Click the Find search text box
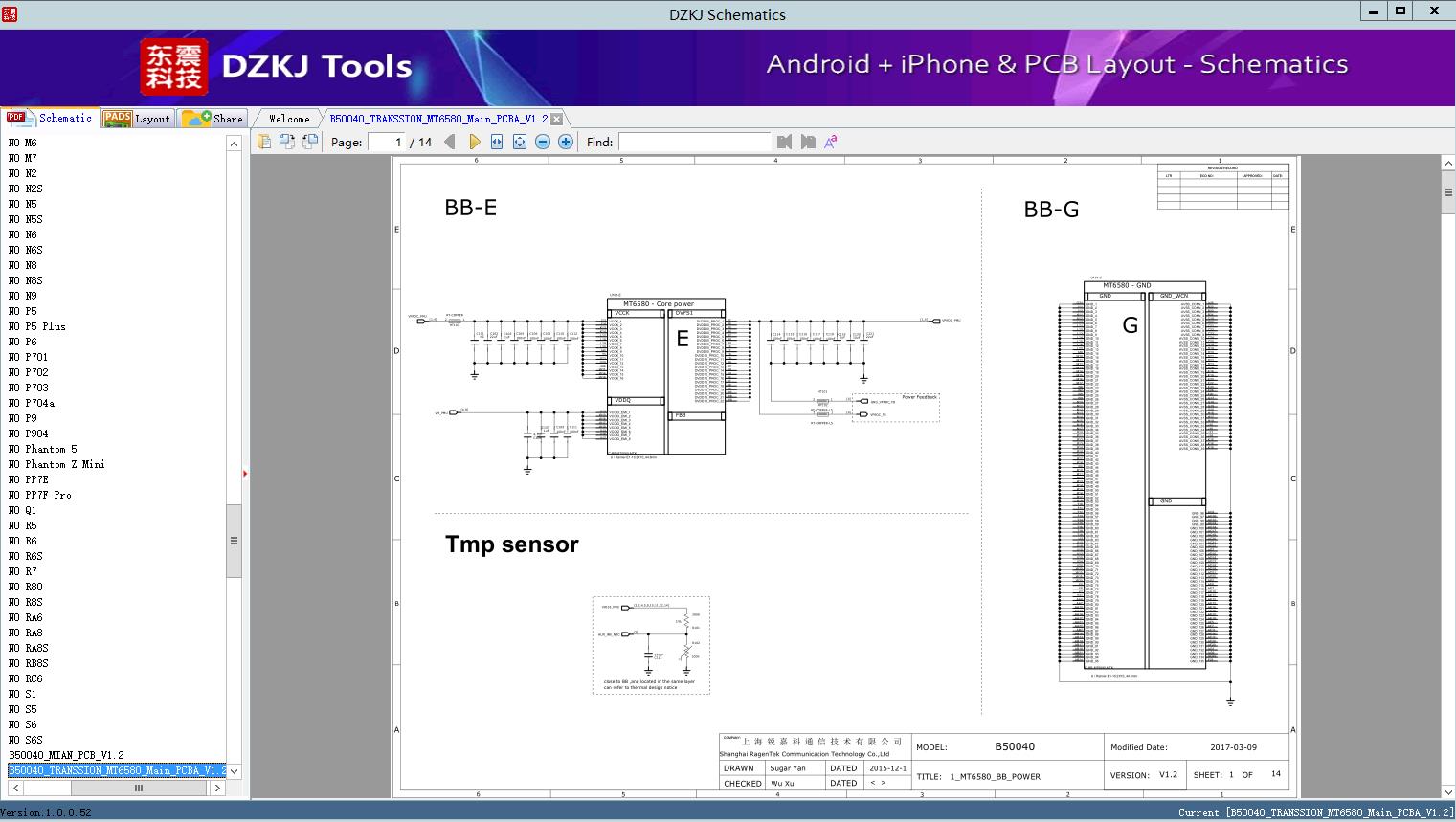 click(x=694, y=142)
